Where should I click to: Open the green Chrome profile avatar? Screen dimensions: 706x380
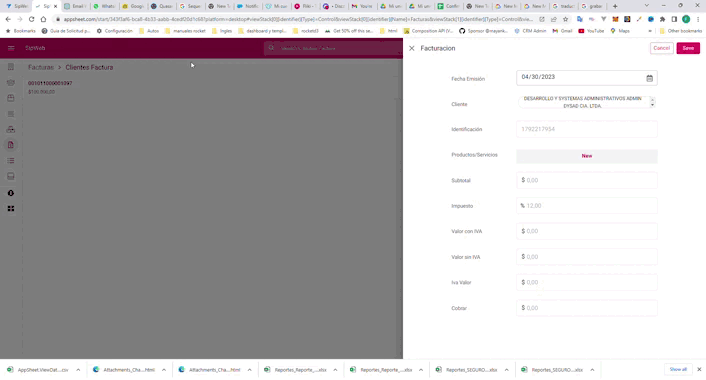(686, 19)
